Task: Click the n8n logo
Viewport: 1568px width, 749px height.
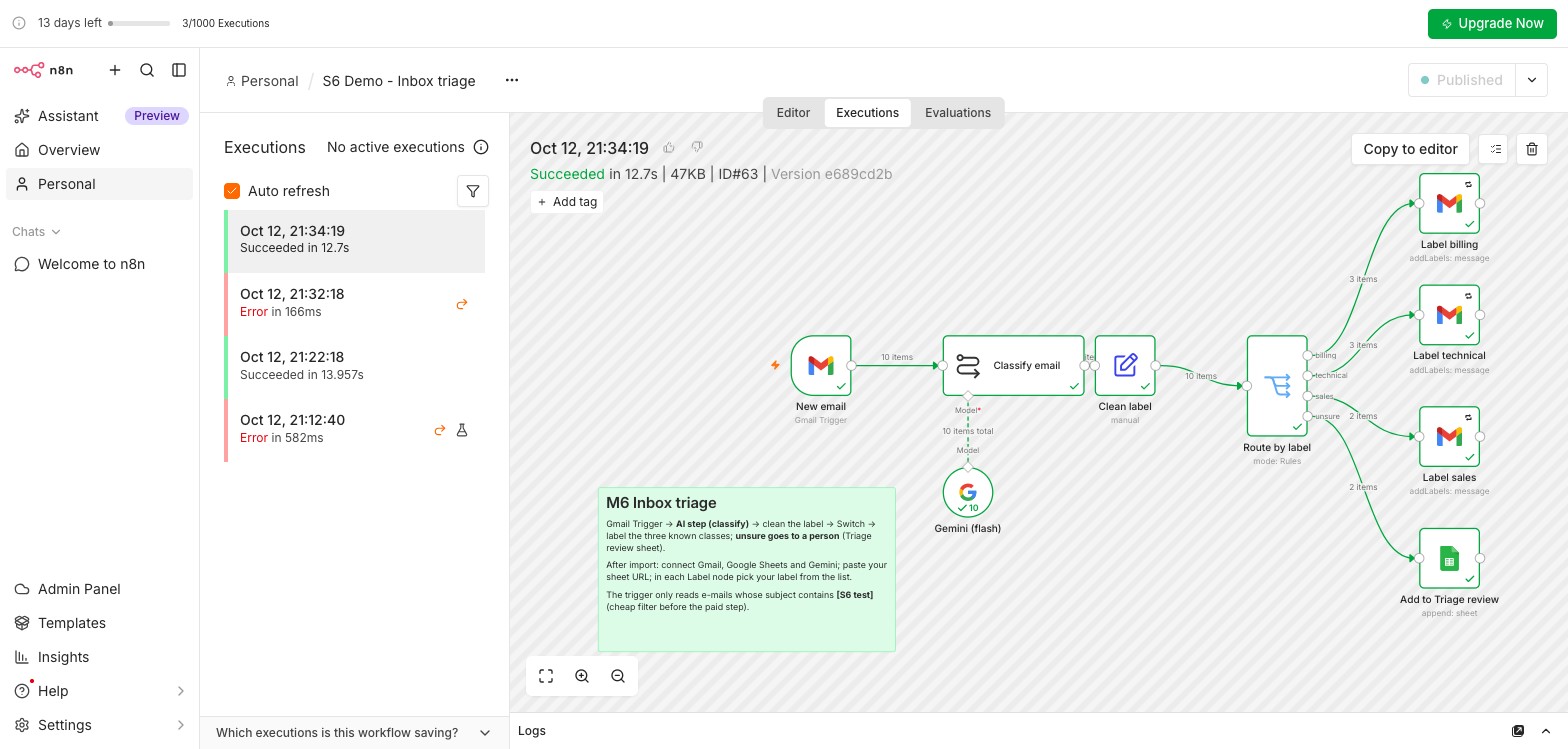Action: pos(43,70)
